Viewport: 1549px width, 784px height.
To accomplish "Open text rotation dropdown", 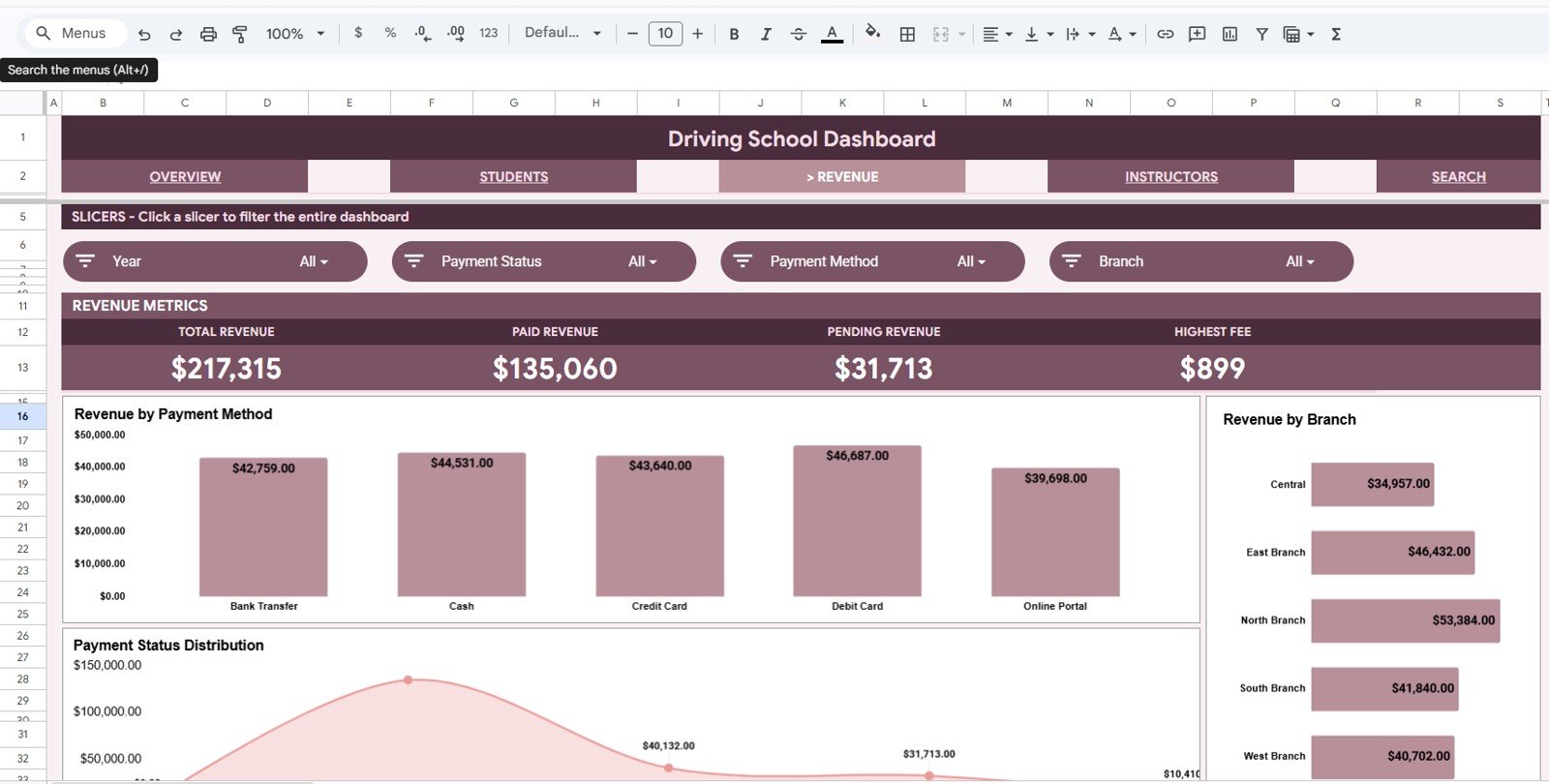I will click(x=1122, y=34).
